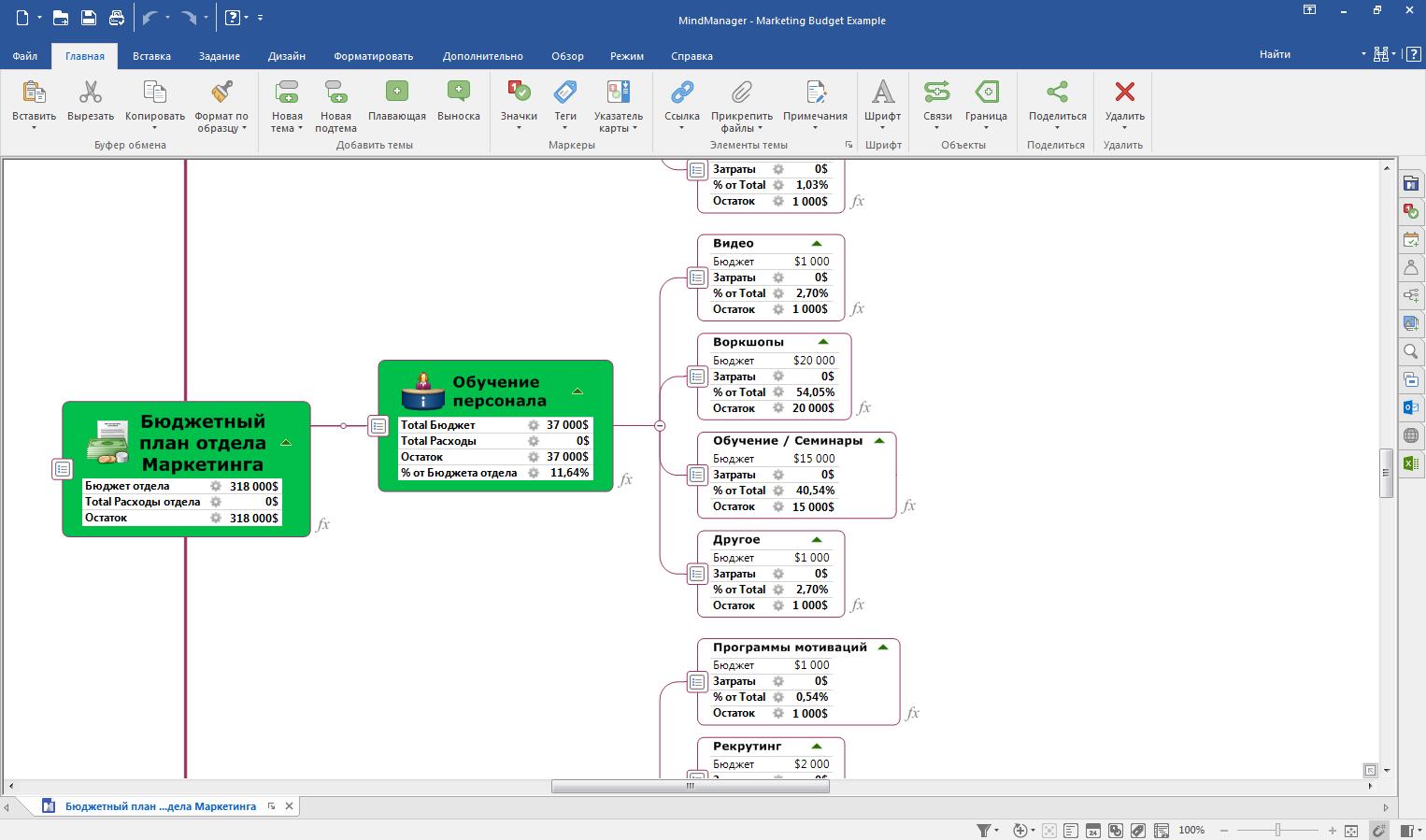Collapse the Обучение персонала branch at its circle
Screen dimensions: 1426x840
point(660,426)
